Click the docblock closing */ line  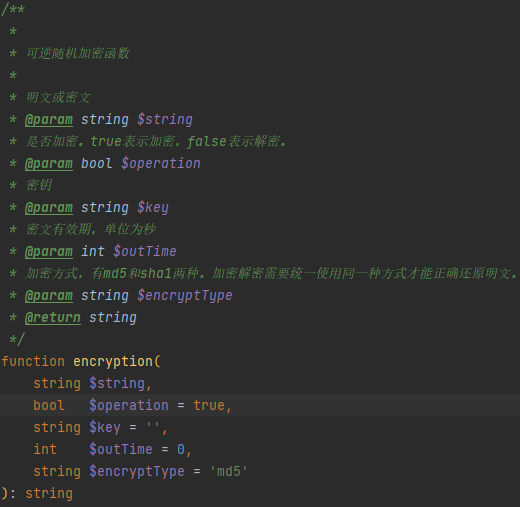coord(17,340)
